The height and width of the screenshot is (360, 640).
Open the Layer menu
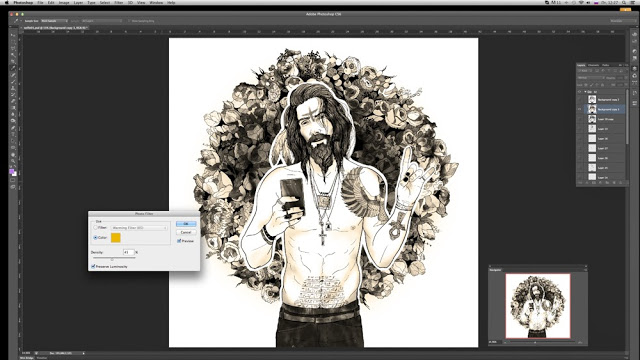point(78,2)
